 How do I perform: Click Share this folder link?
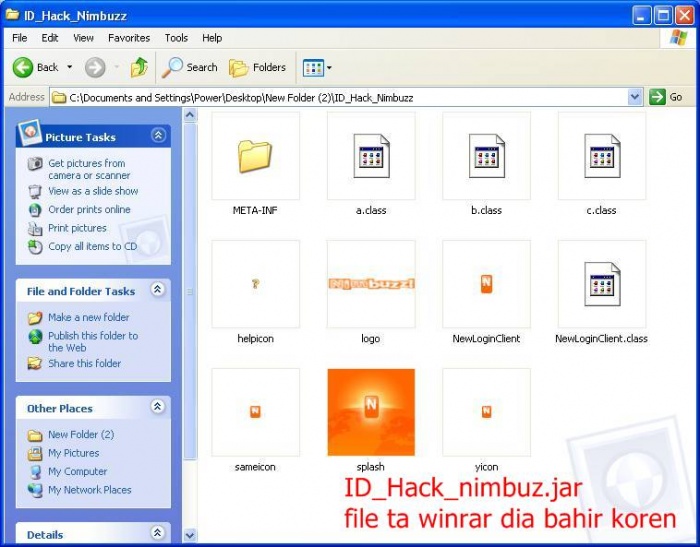coord(84,363)
